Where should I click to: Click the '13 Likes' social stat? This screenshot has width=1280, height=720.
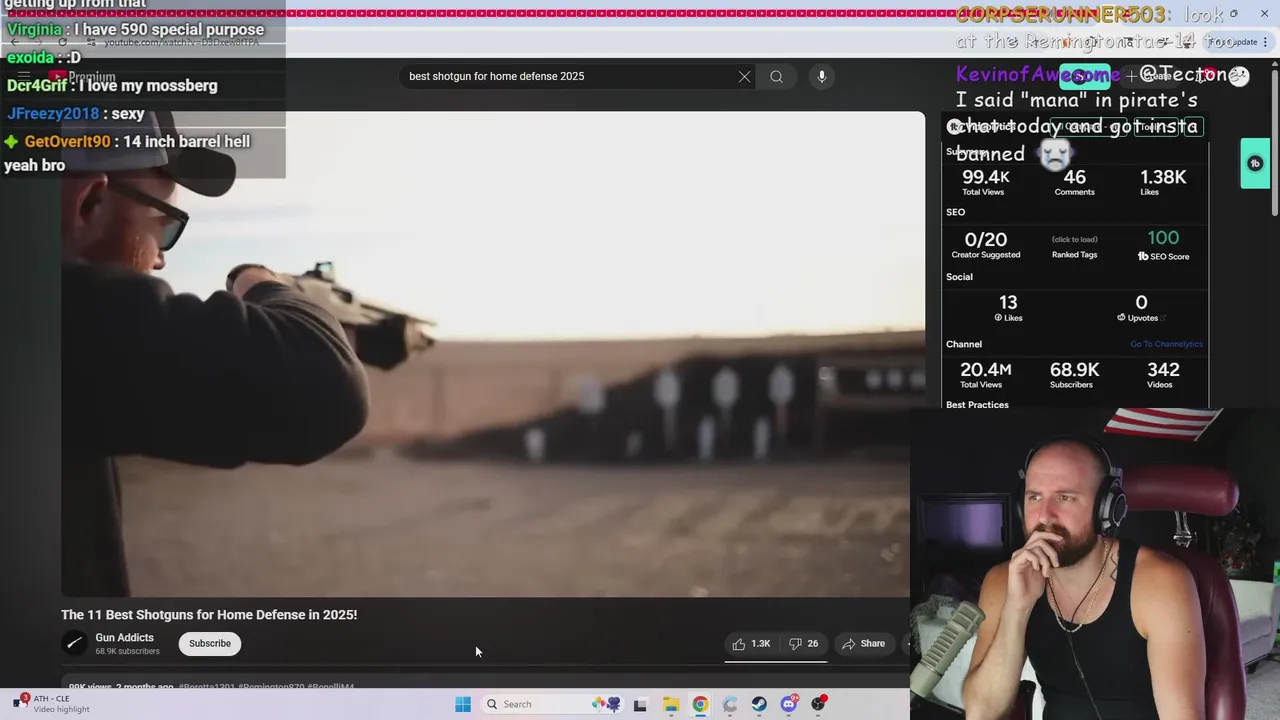[x=1008, y=307]
